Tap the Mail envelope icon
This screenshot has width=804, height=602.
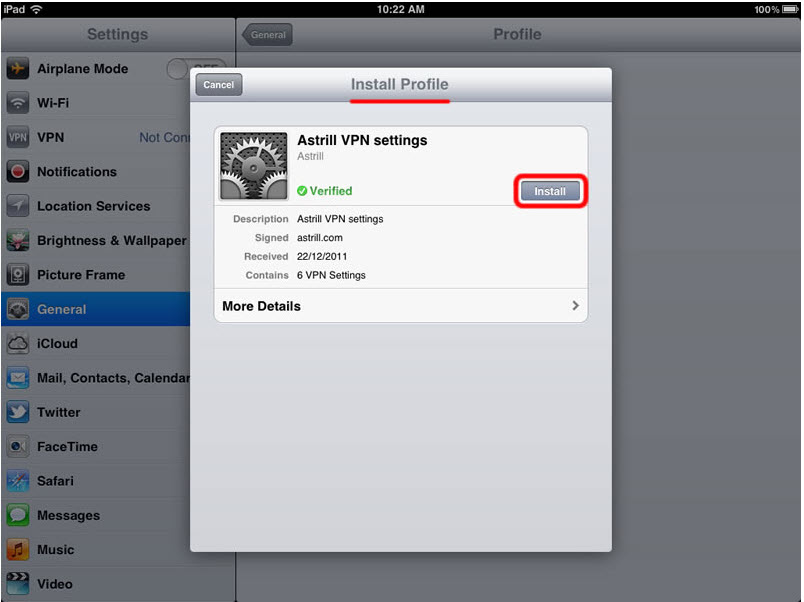tap(18, 377)
